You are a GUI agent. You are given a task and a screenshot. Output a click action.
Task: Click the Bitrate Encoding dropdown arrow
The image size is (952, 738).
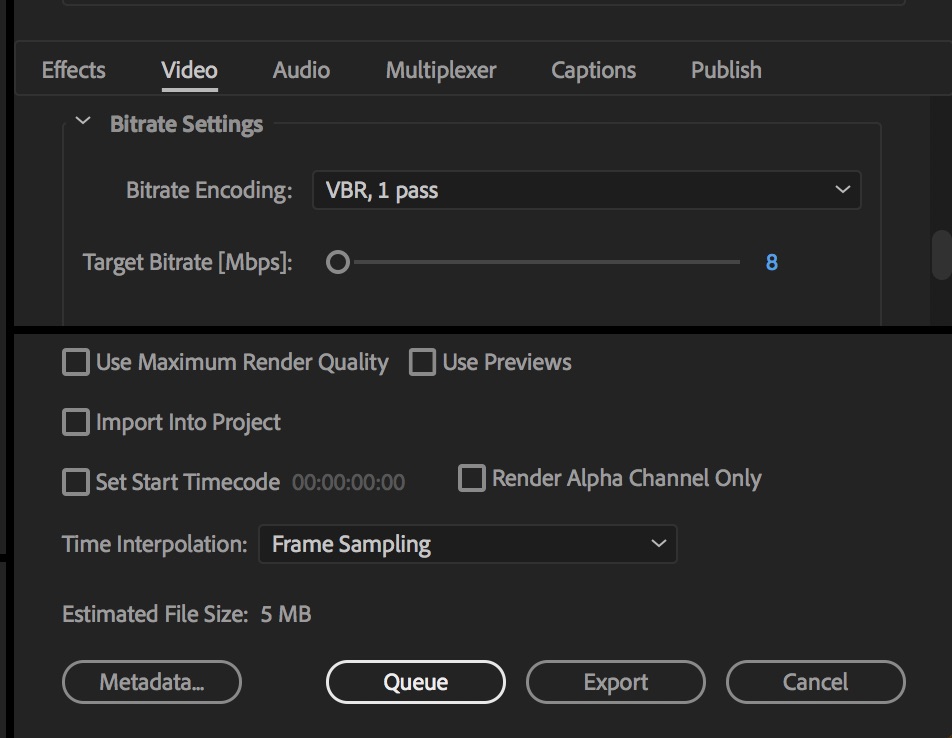pos(842,190)
